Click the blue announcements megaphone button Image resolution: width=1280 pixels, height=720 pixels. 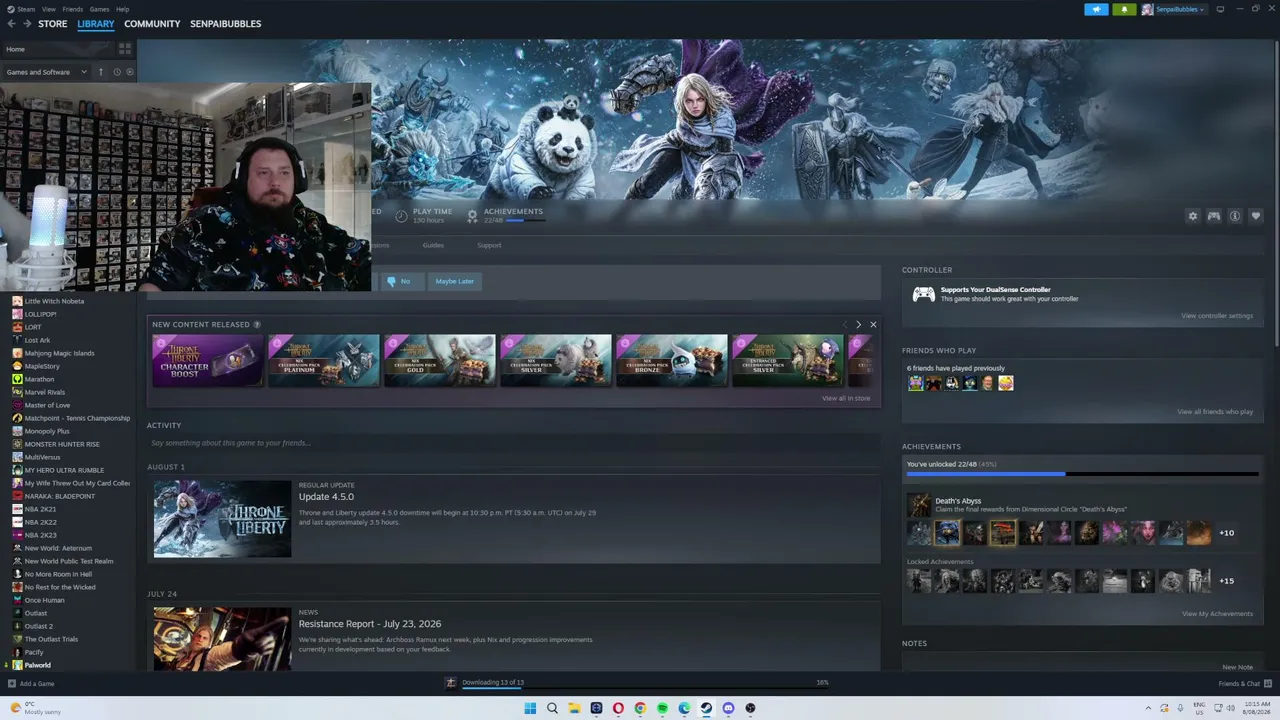pos(1096,9)
